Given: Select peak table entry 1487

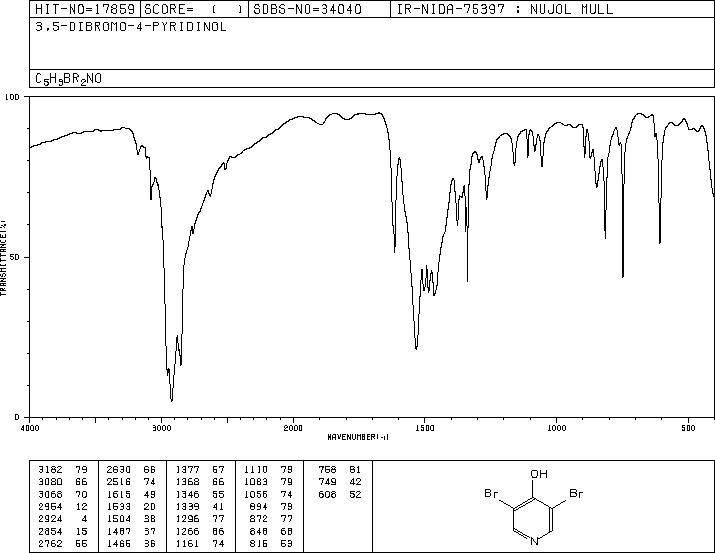Looking at the screenshot, I should point(131,531).
